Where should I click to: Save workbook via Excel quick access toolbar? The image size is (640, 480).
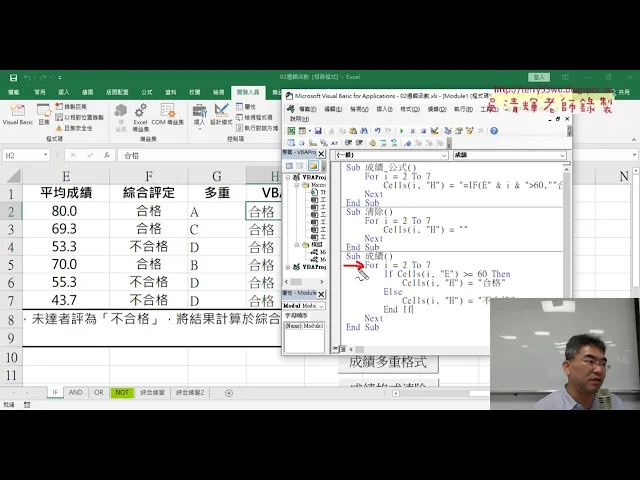pyautogui.click(x=13, y=78)
